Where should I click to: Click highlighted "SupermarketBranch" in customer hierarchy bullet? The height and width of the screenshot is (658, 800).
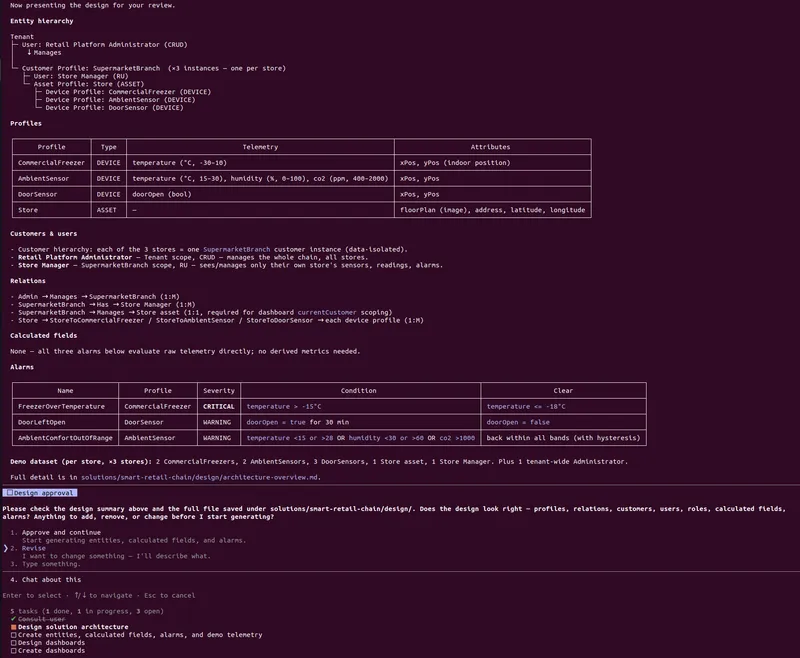coord(237,249)
